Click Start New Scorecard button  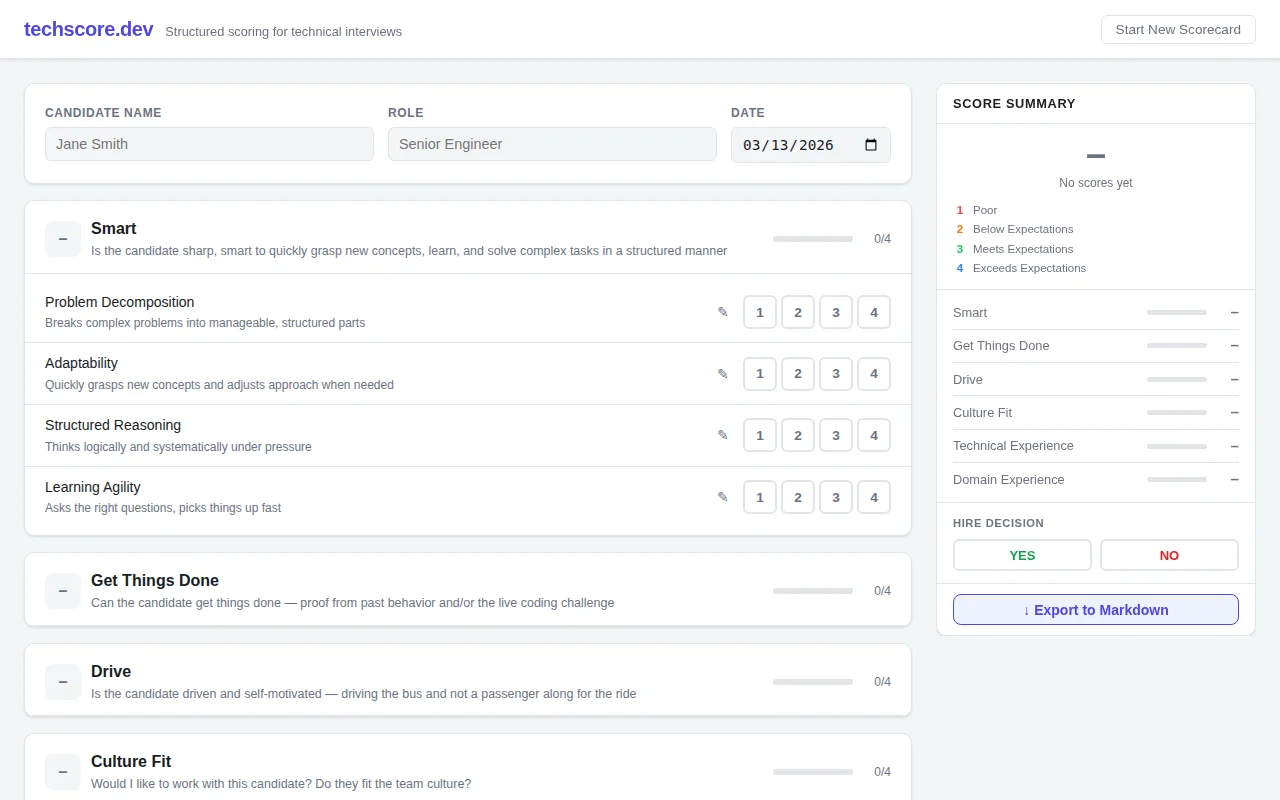pyautogui.click(x=1178, y=29)
